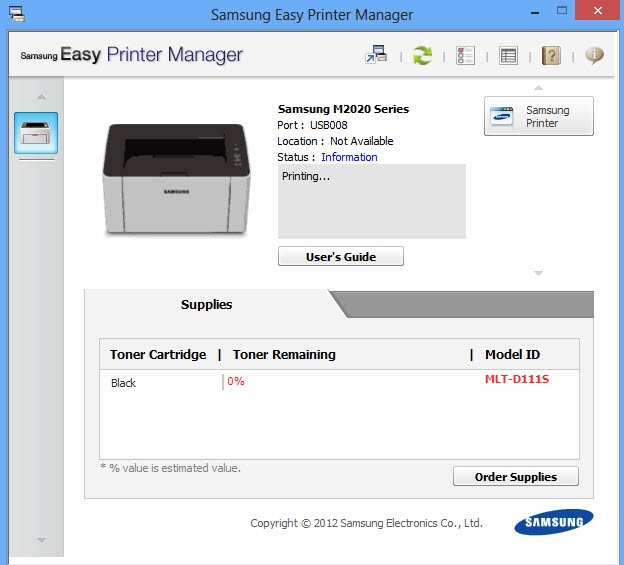Open the Samsung Printer quick link
The image size is (624, 565).
[x=538, y=116]
